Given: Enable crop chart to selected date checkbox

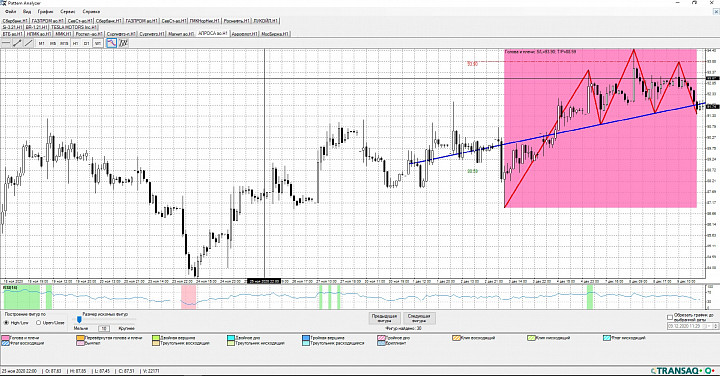Looking at the screenshot, I should 670,317.
